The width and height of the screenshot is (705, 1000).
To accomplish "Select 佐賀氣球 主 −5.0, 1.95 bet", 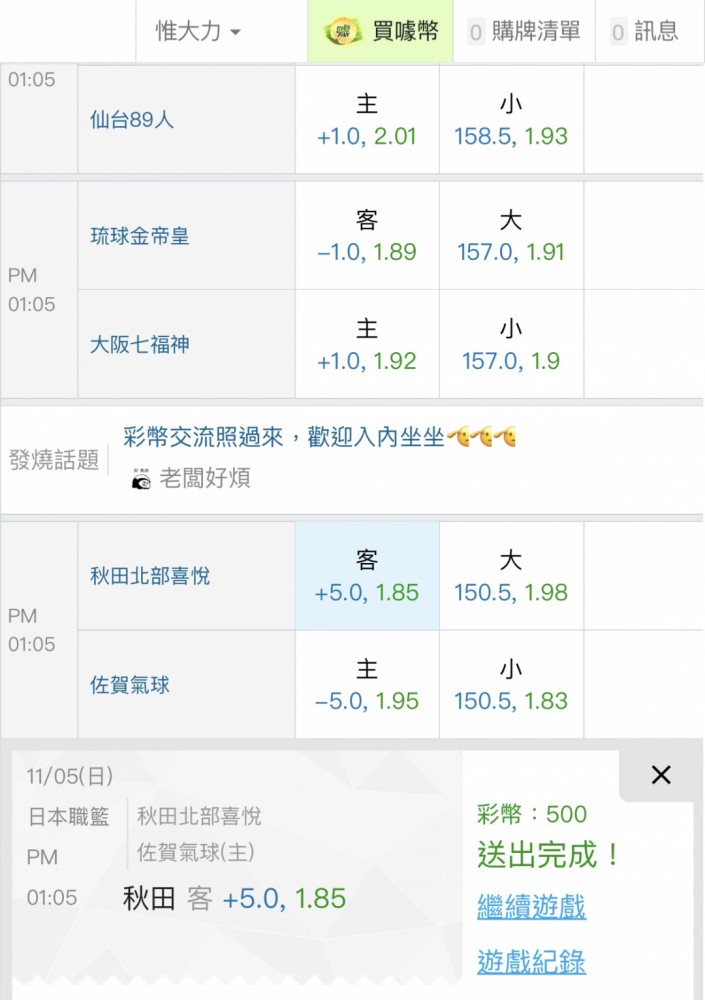I will [367, 686].
